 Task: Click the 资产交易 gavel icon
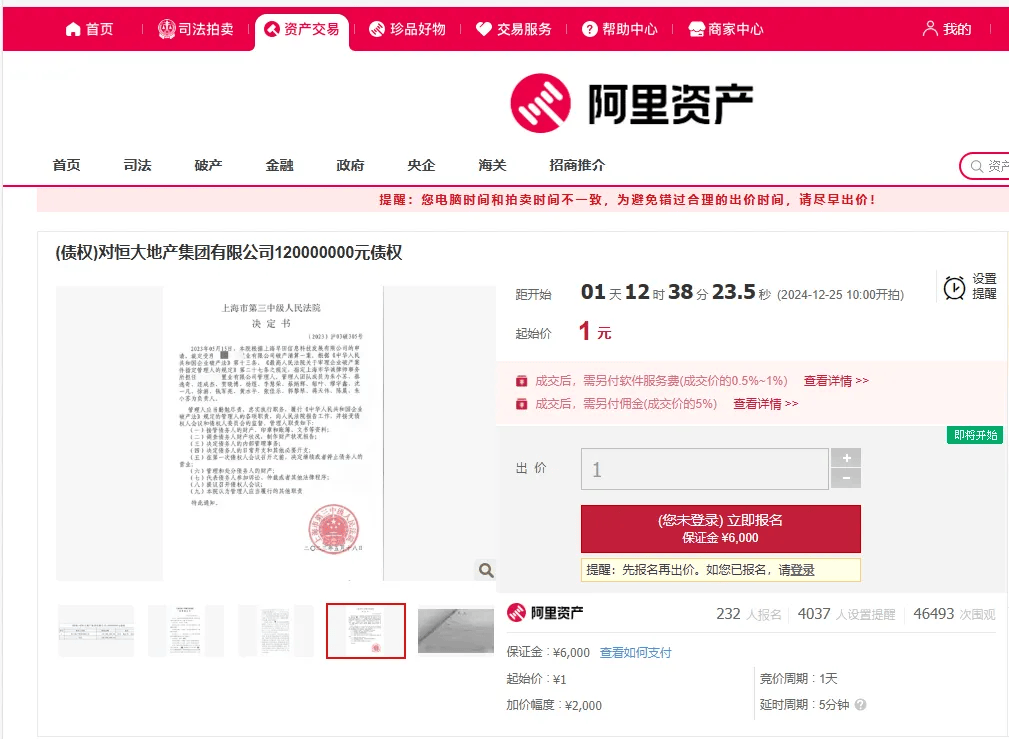click(x=272, y=29)
